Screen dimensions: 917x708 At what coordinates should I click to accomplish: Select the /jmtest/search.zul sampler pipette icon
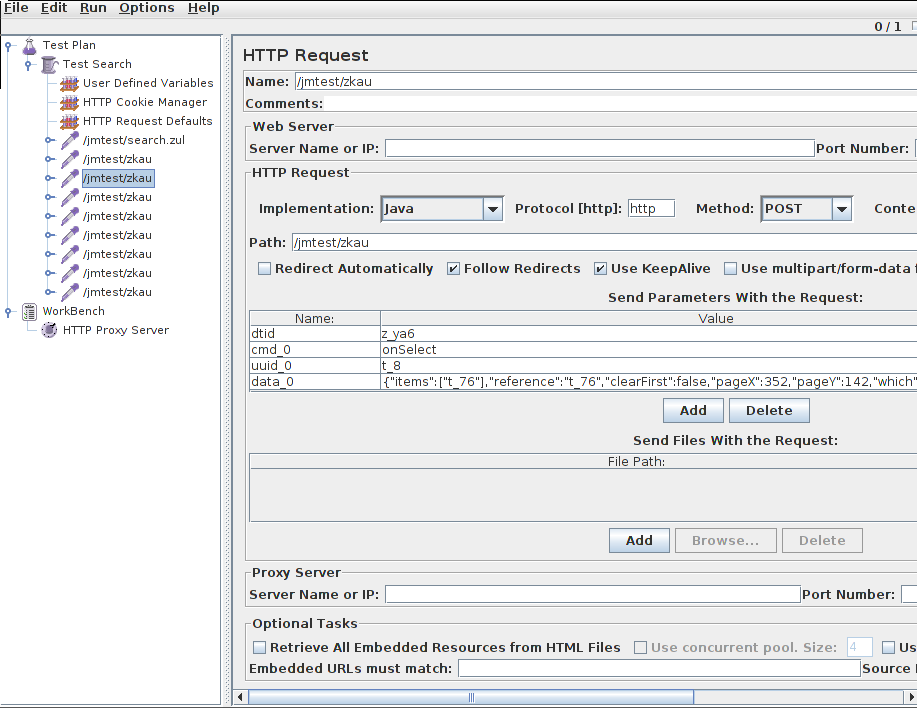tap(70, 140)
